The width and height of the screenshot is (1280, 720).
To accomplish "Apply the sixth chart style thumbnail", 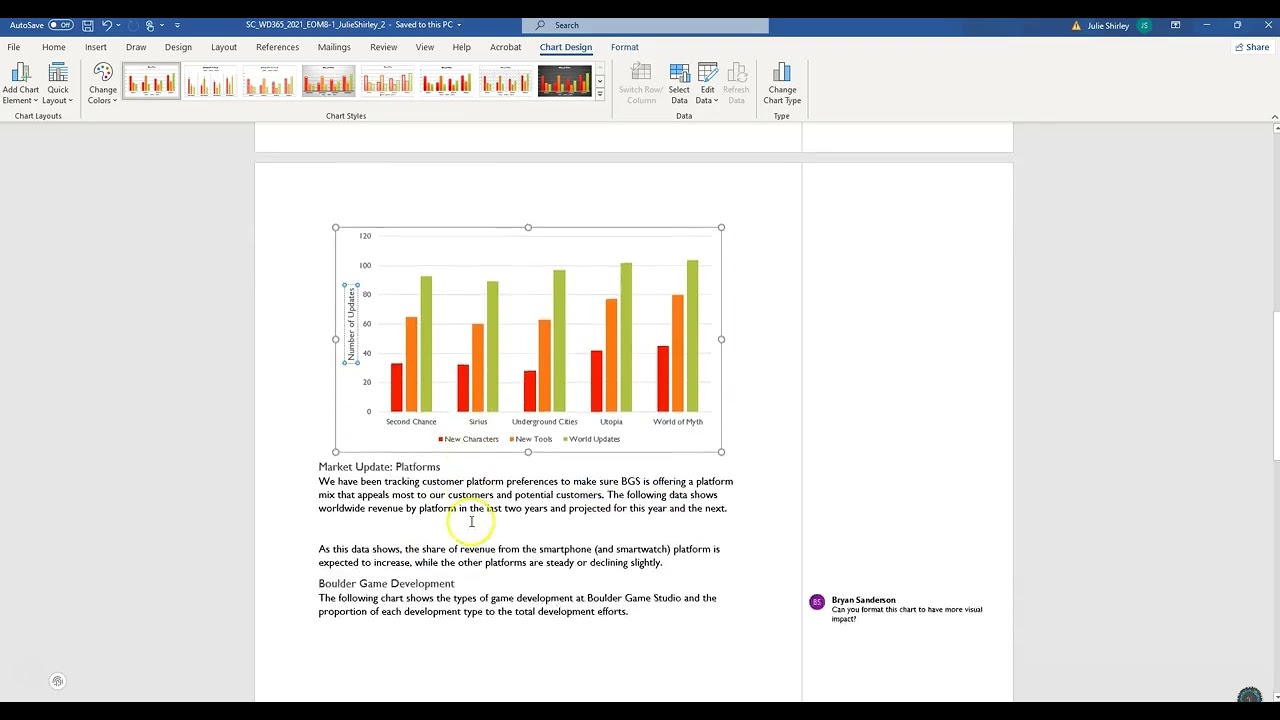I will [x=447, y=81].
